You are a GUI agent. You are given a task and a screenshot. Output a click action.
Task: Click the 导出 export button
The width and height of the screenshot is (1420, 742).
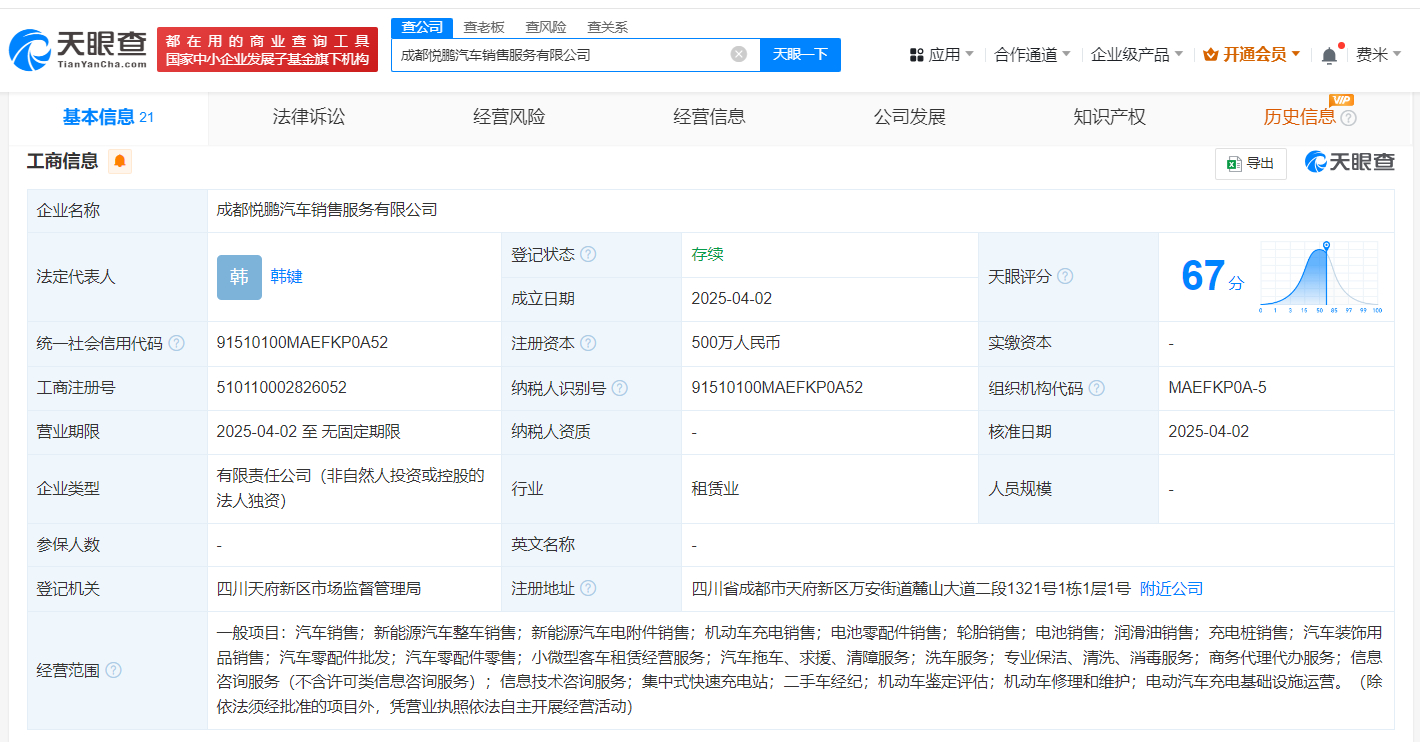[1250, 164]
